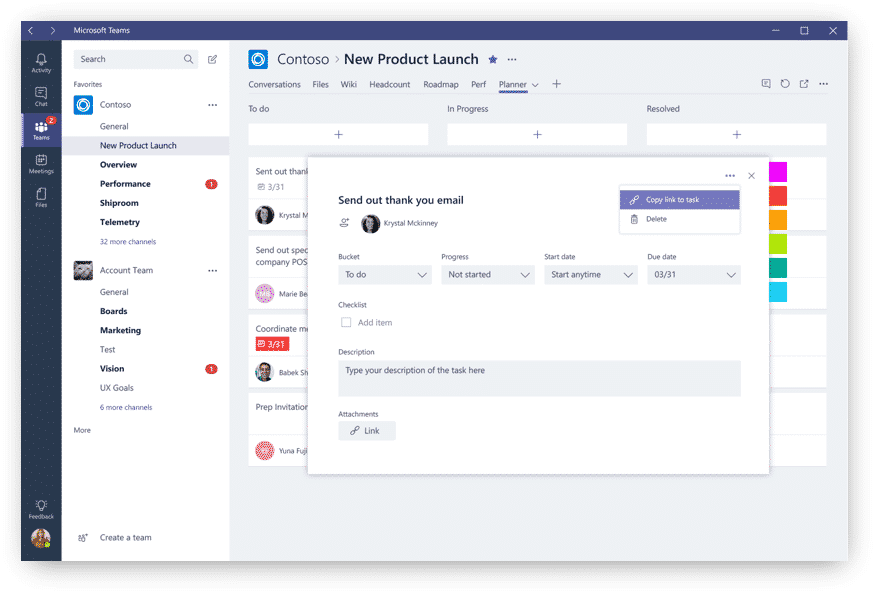Check the Add item checklist box

[346, 322]
